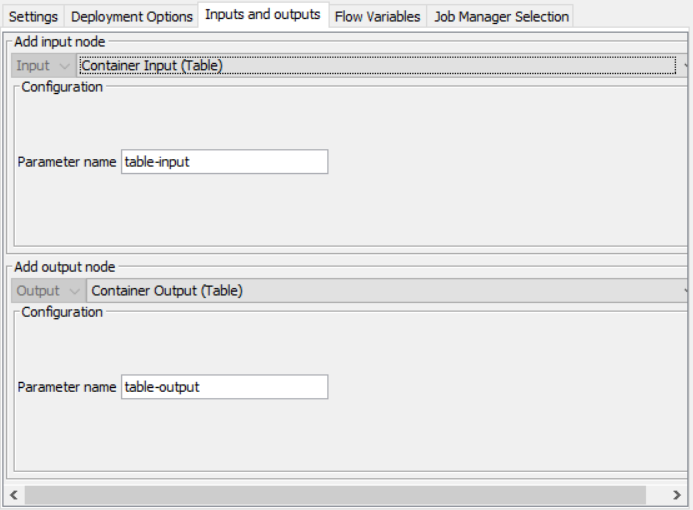Image resolution: width=693 pixels, height=510 pixels.
Task: Open the Deployment Options tab
Action: pos(131,16)
